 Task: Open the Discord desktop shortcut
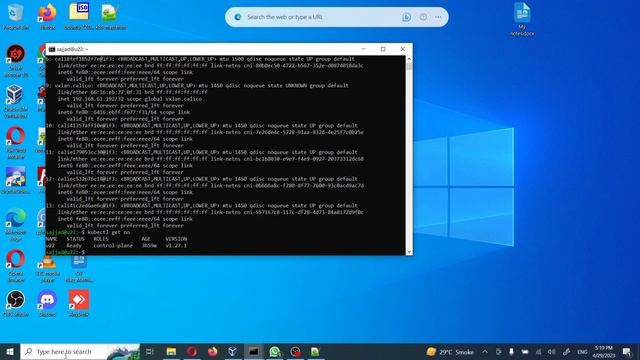[47, 303]
